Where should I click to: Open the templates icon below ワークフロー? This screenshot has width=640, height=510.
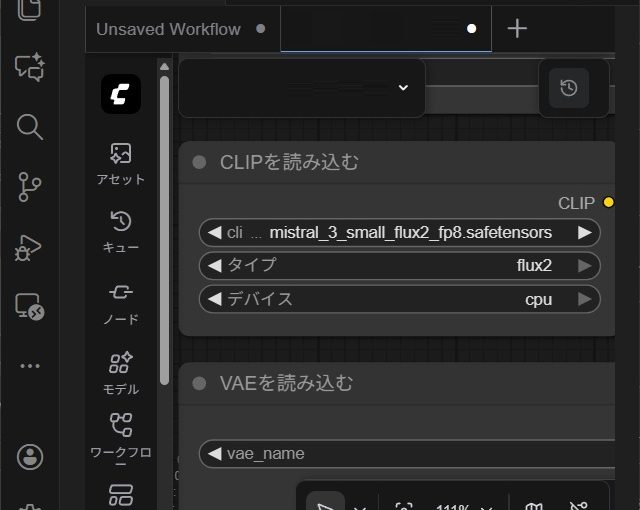click(121, 494)
